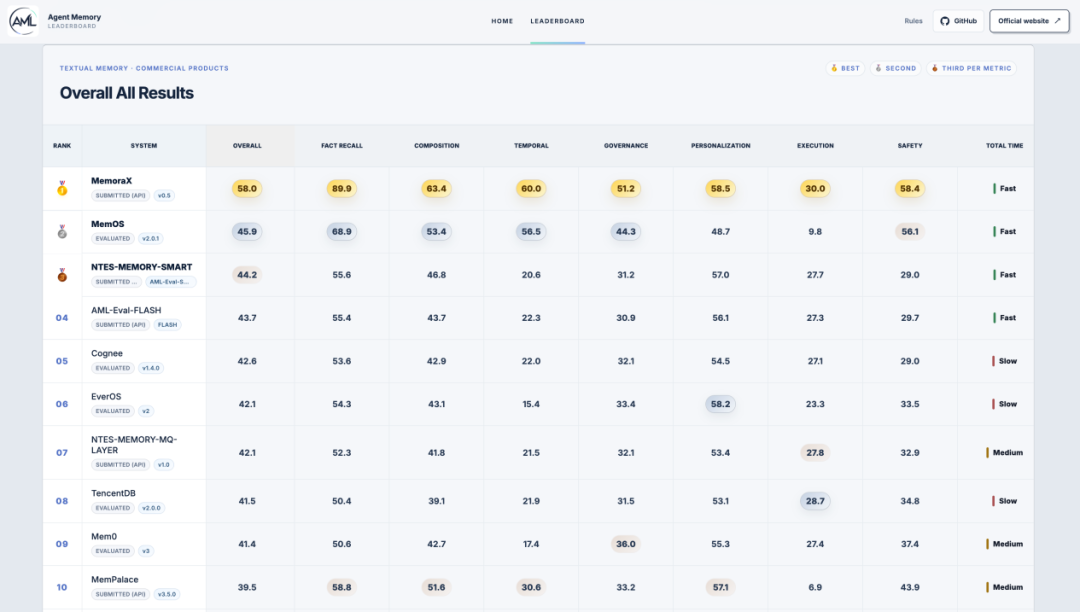This screenshot has height=612, width=1080.
Task: Click the SECOND medal legend badge
Action: [x=895, y=68]
